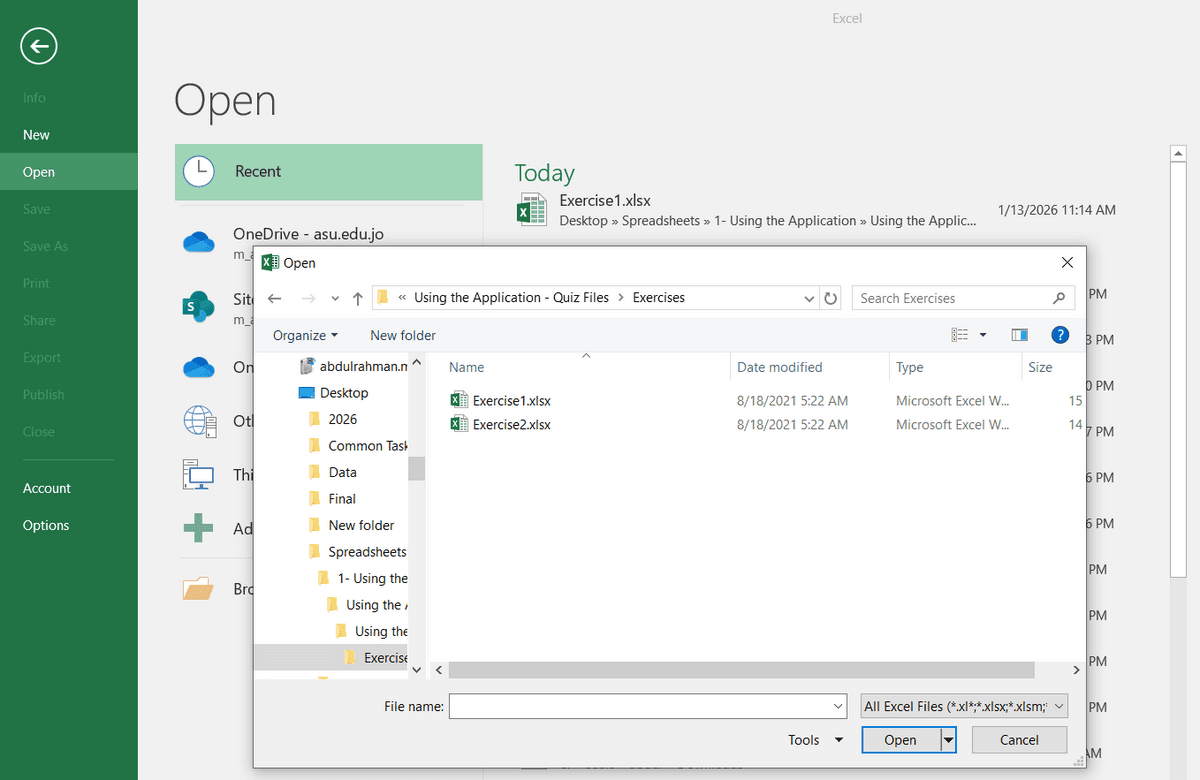Sort by the Size column header
The image size is (1200, 780).
coord(1040,367)
